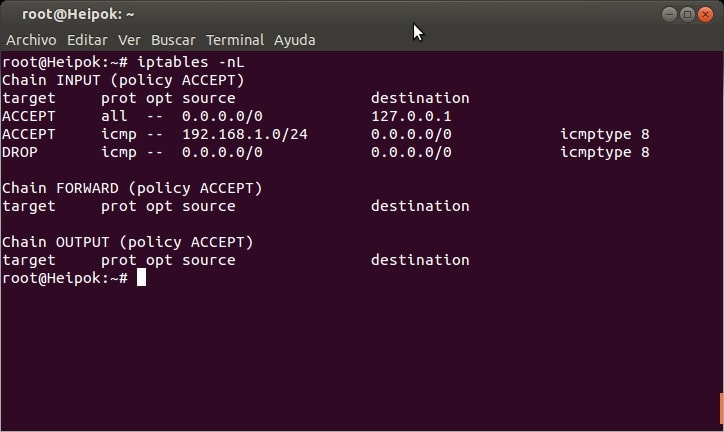
Task: Click source 192.168.1.0/24 in the ACCEPT row
Action: (x=245, y=134)
